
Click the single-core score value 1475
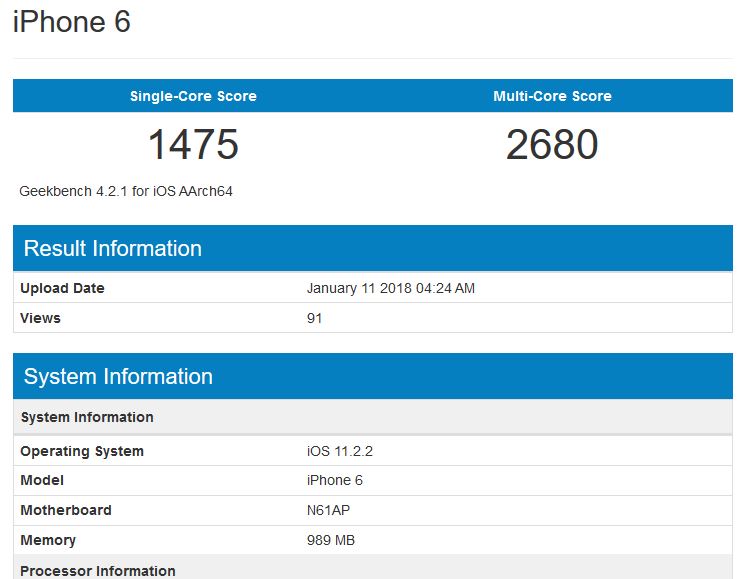point(193,144)
